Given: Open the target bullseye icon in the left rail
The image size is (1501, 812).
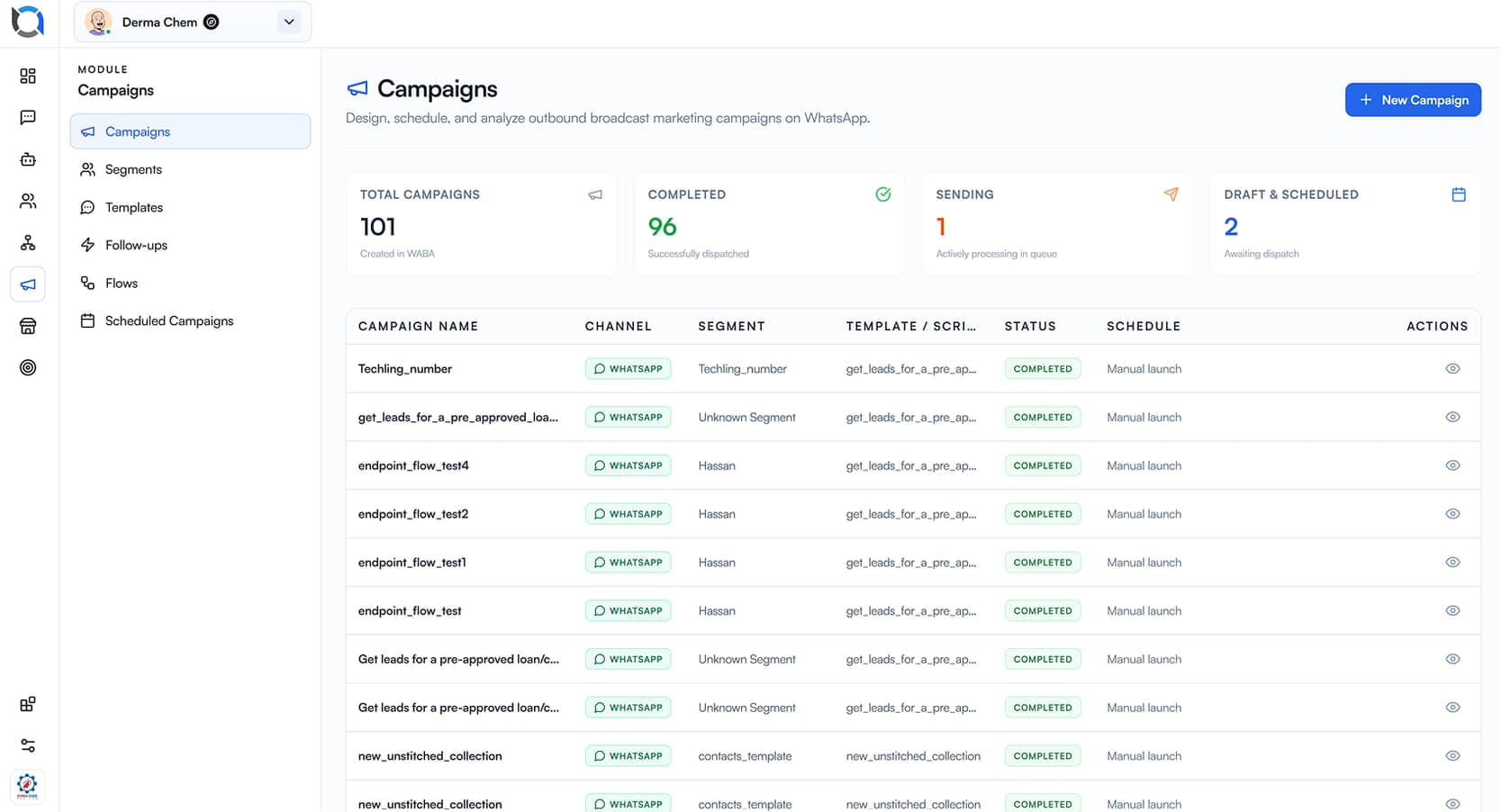Looking at the screenshot, I should (x=28, y=367).
